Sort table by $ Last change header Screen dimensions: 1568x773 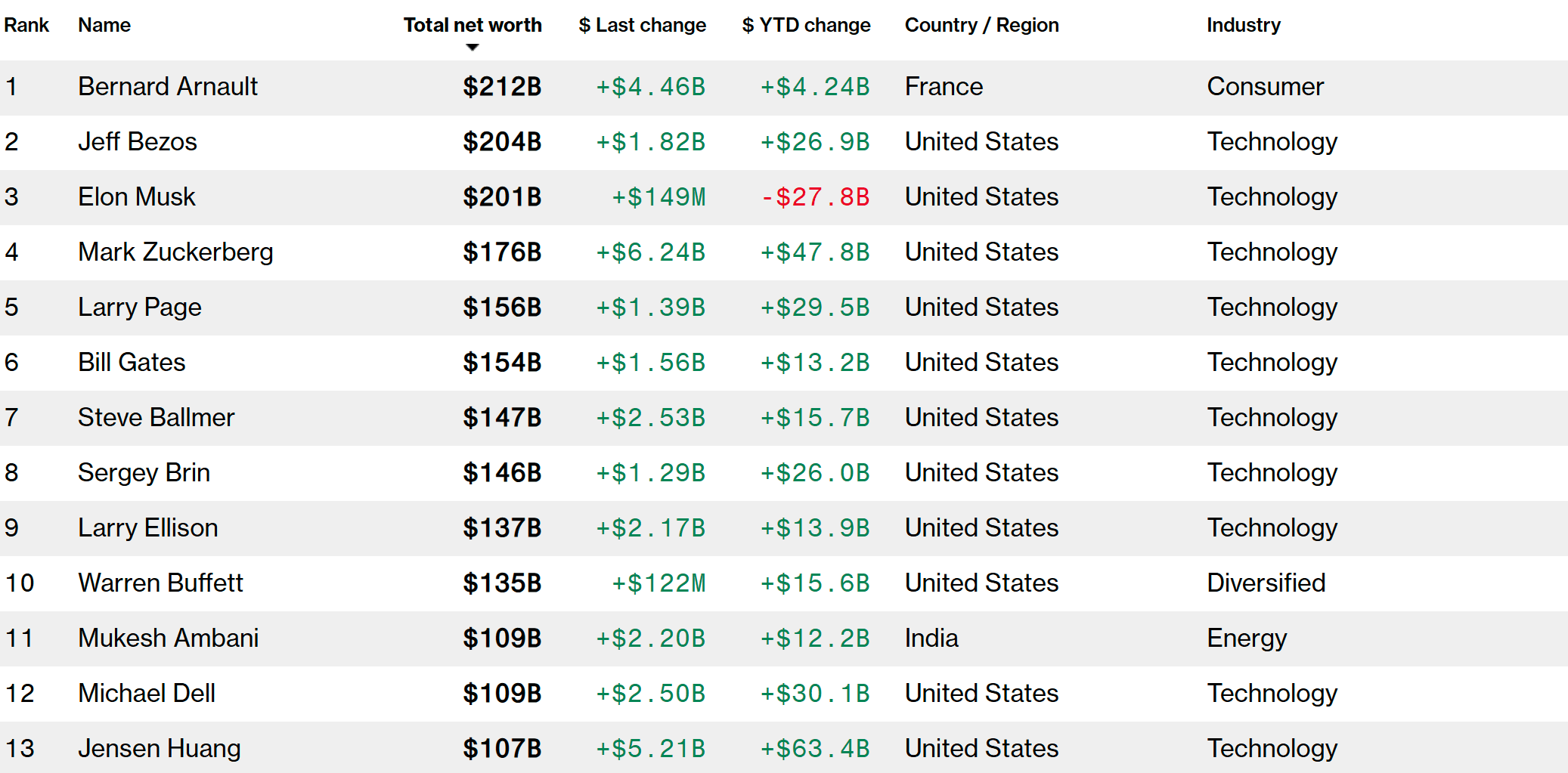tap(642, 25)
